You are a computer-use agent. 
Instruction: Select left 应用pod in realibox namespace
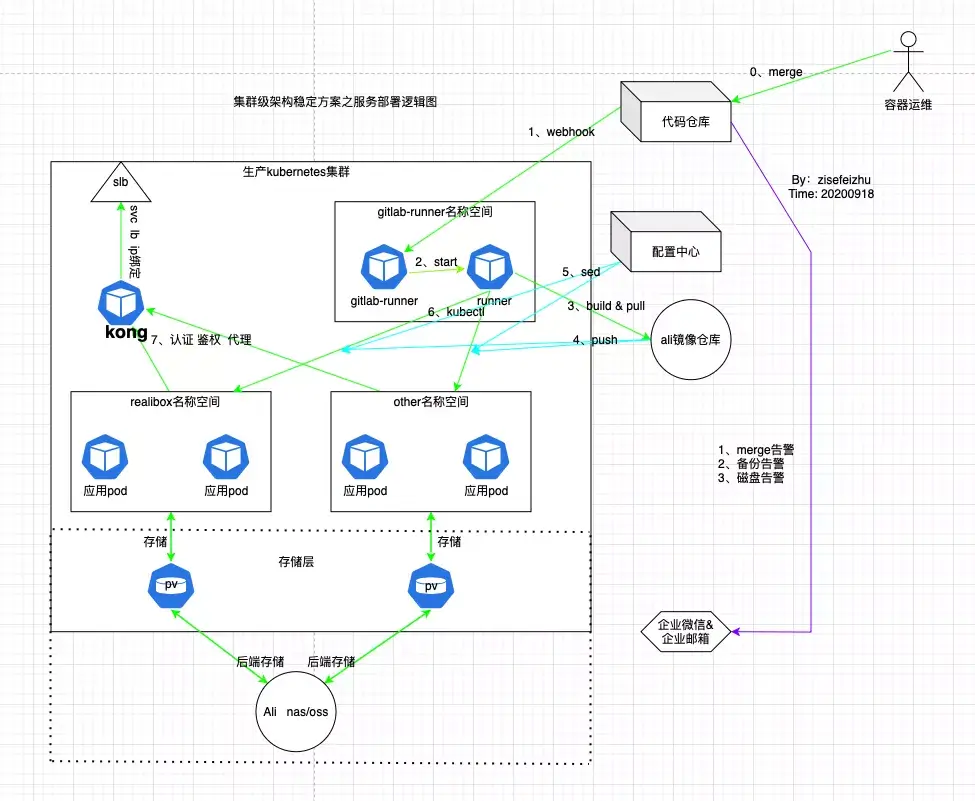tap(105, 457)
